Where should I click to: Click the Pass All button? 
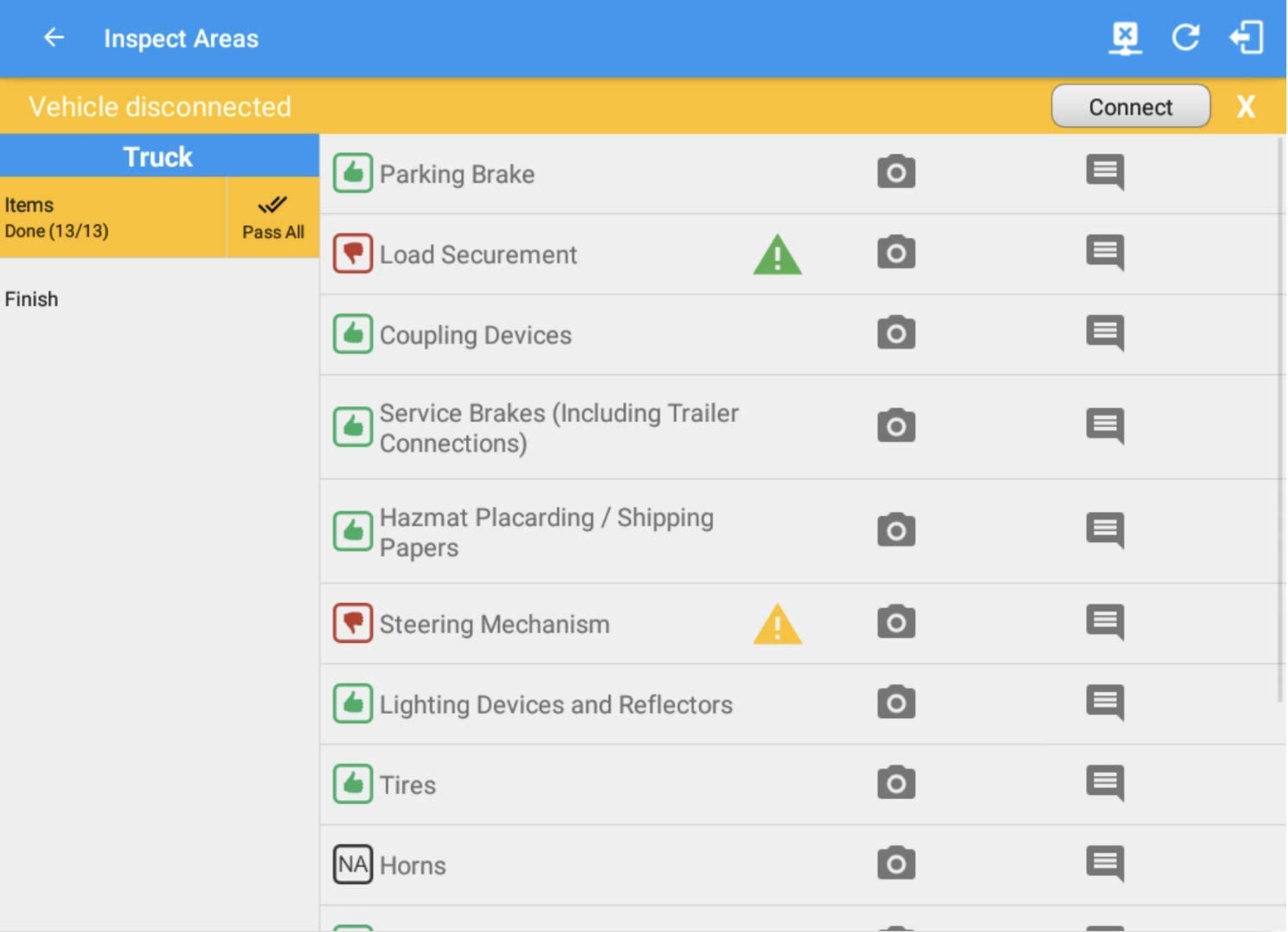273,217
